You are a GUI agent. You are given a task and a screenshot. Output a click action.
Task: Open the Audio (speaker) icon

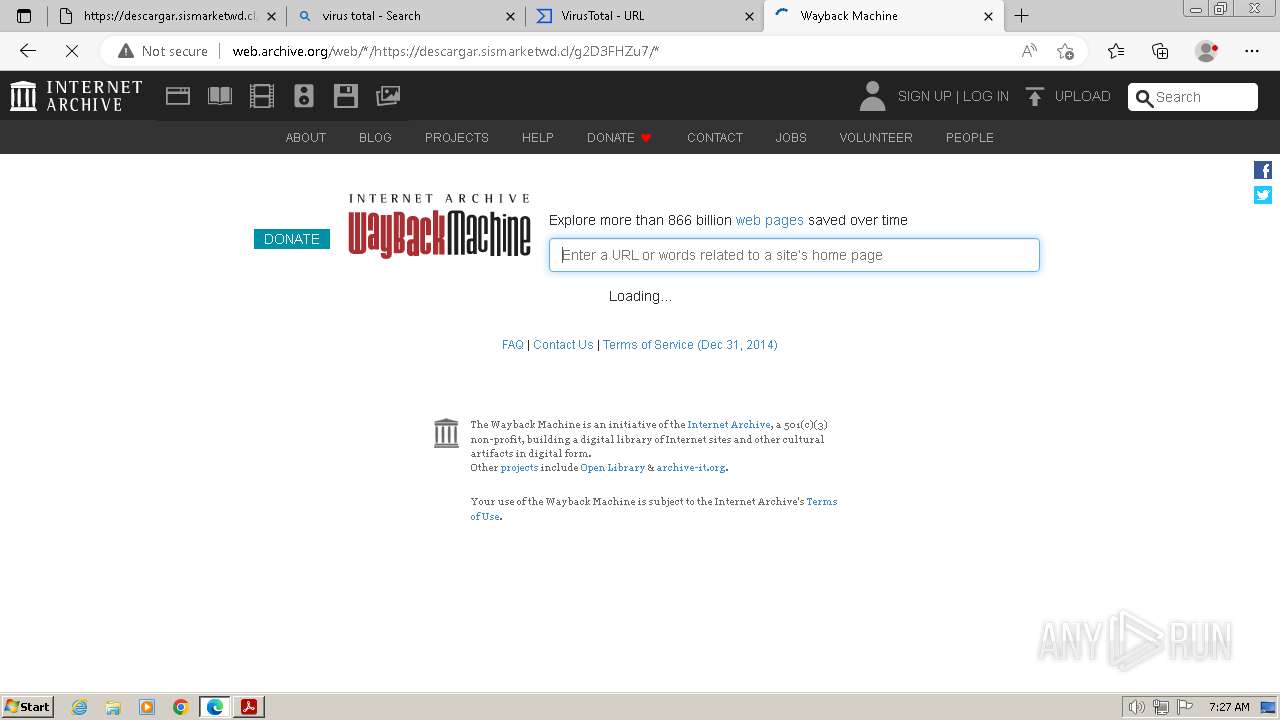[x=304, y=96]
